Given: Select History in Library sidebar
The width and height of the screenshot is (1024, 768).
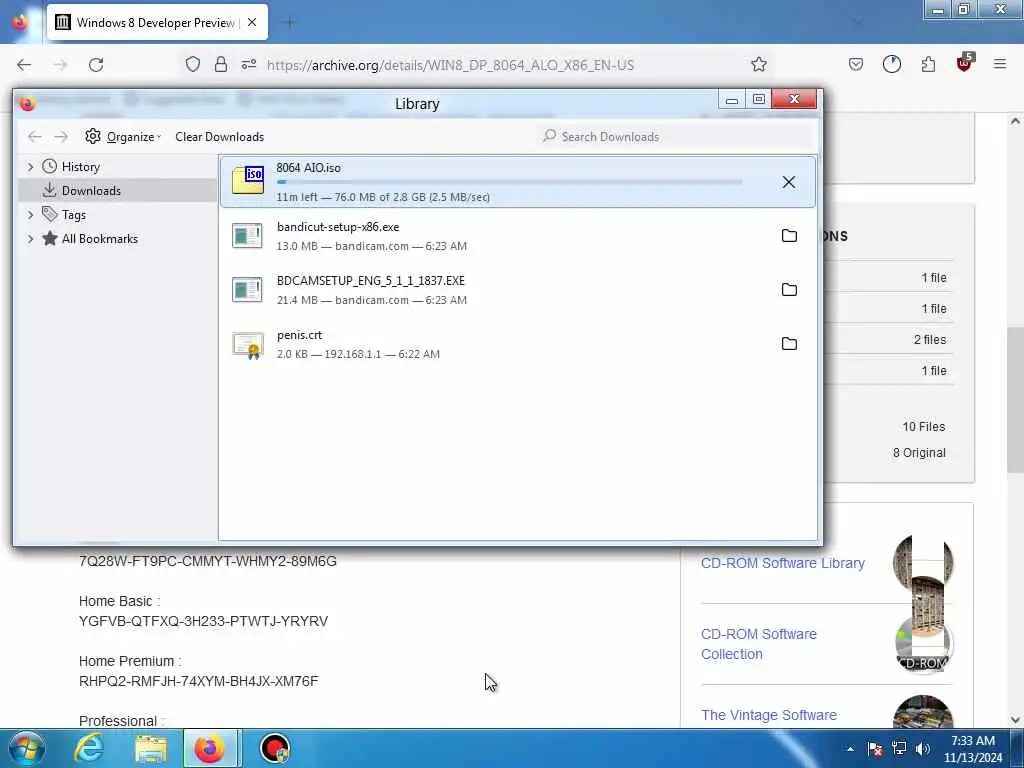Looking at the screenshot, I should tap(80, 167).
